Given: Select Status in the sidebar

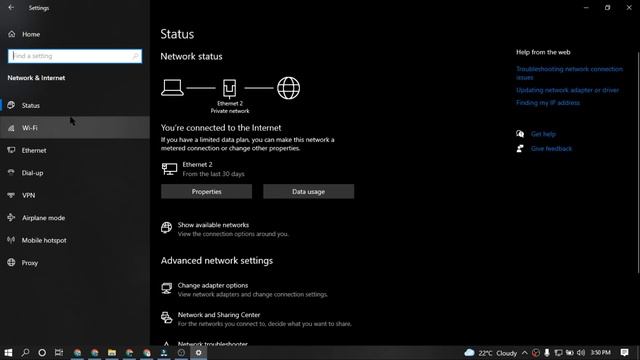Looking at the screenshot, I should coord(75,105).
